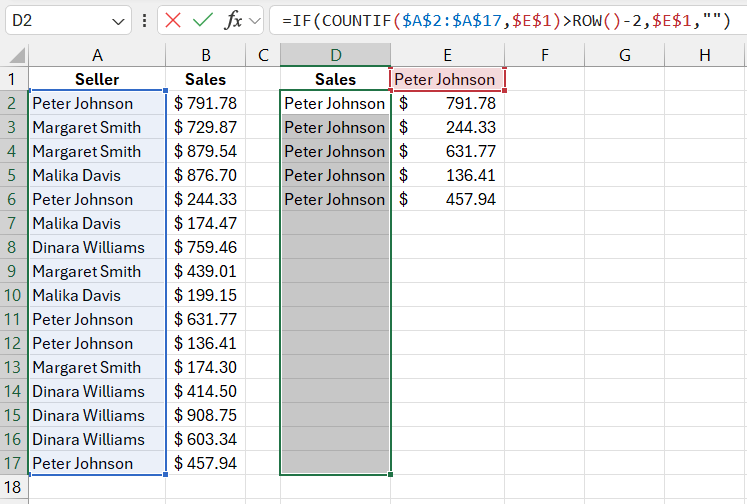Click the Sales header cell in D1
Screen dimensions: 747x504
tap(335, 79)
